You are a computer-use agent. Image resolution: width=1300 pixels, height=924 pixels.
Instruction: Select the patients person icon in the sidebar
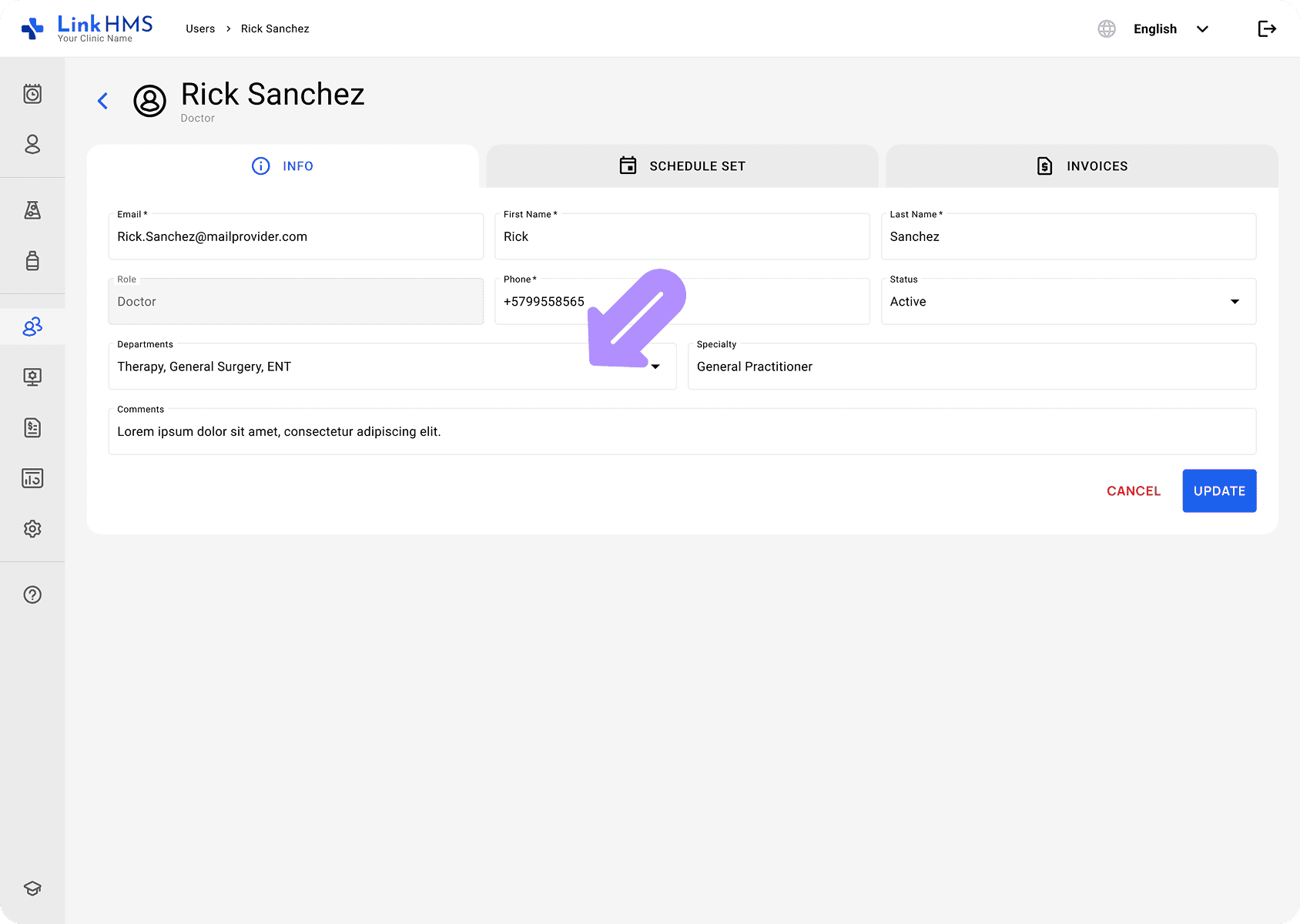(x=32, y=144)
